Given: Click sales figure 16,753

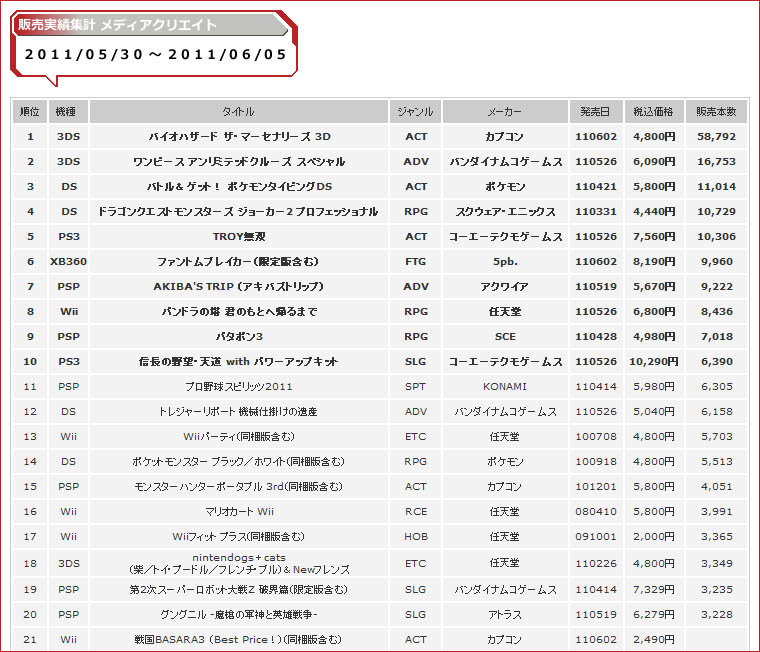Looking at the screenshot, I should (x=716, y=161).
